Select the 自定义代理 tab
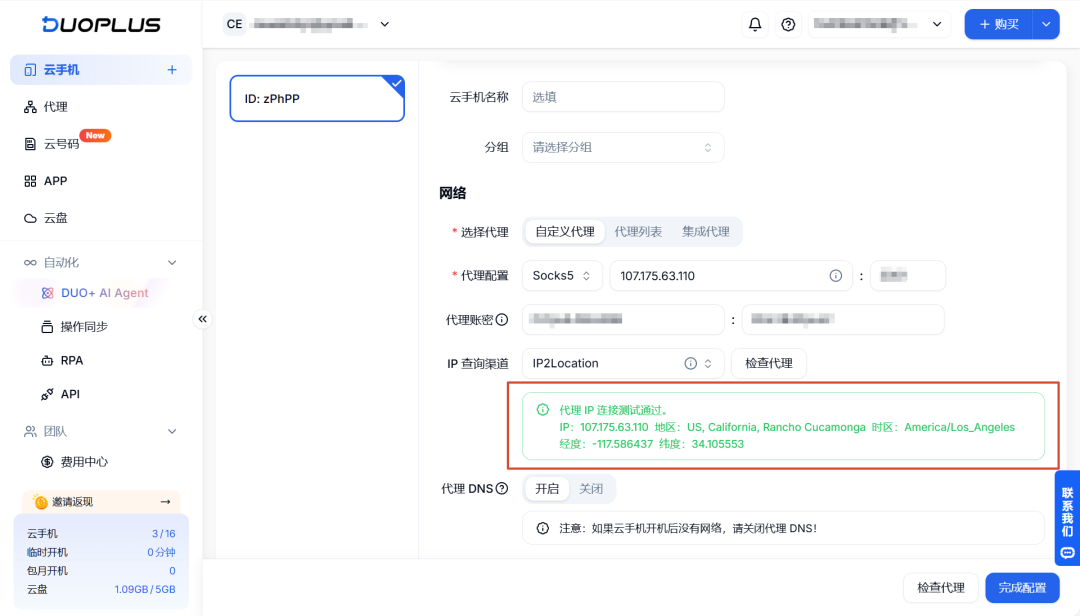 coord(565,232)
